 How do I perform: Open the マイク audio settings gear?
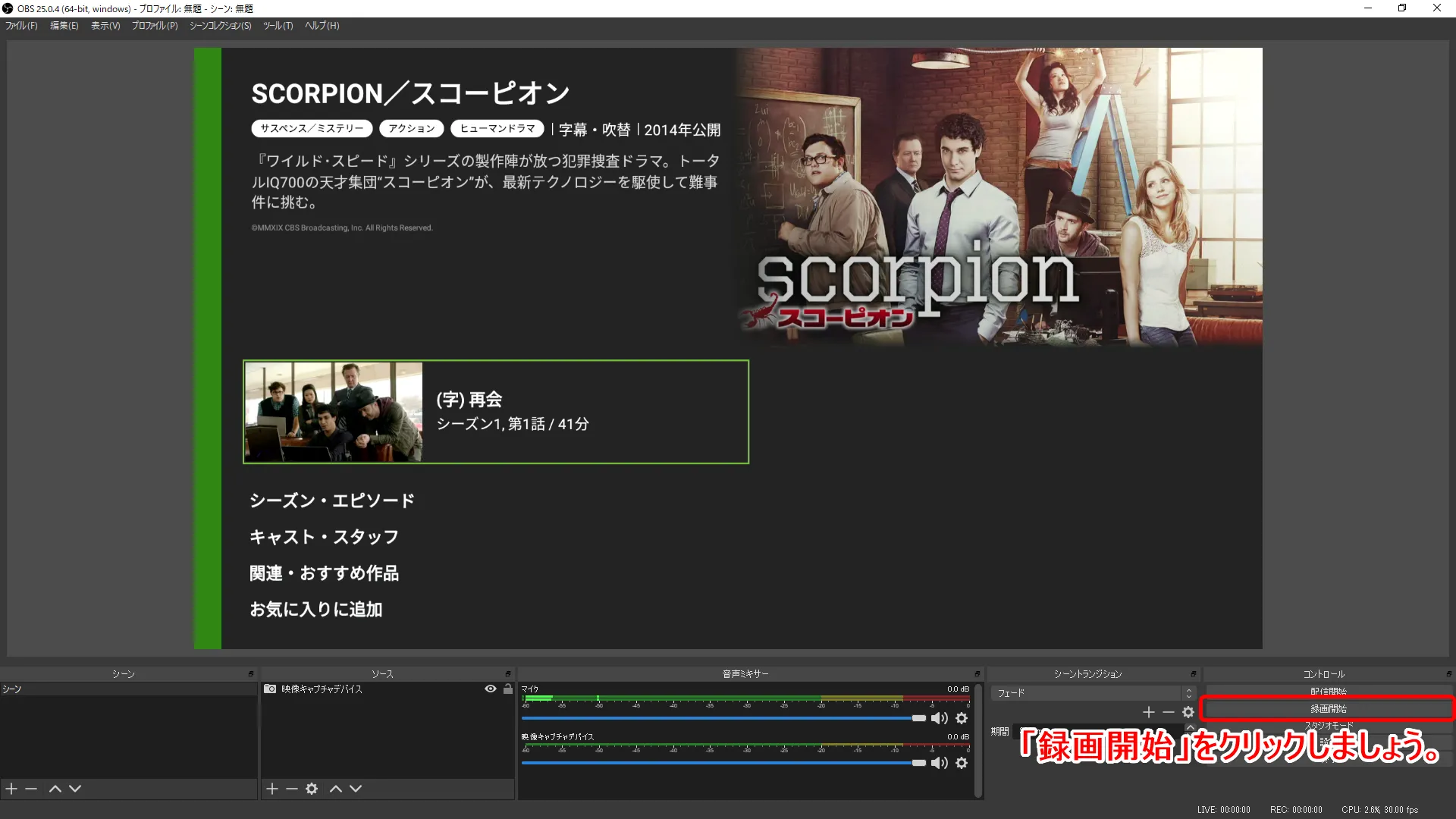962,718
